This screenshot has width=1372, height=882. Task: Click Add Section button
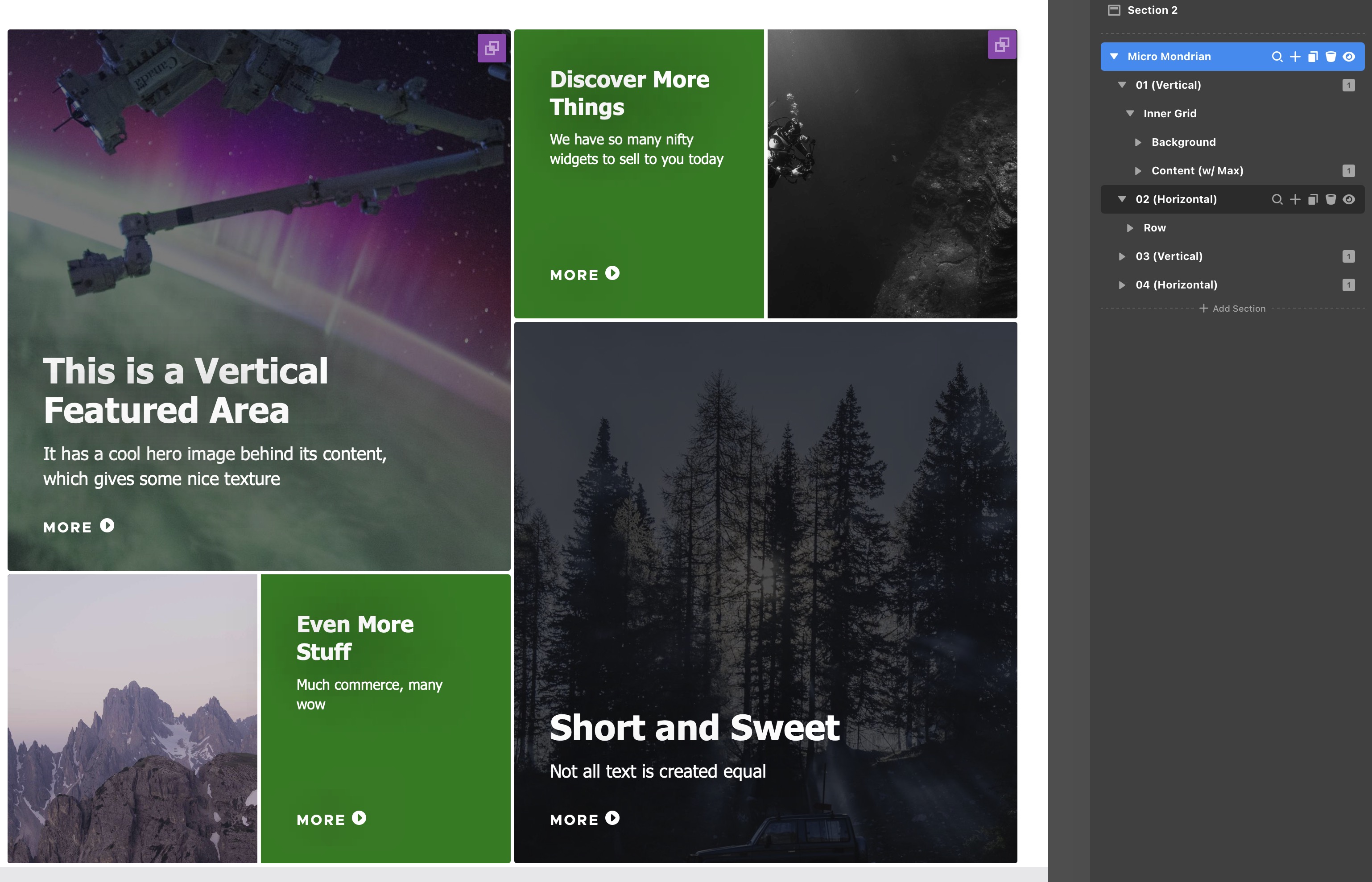click(1232, 308)
